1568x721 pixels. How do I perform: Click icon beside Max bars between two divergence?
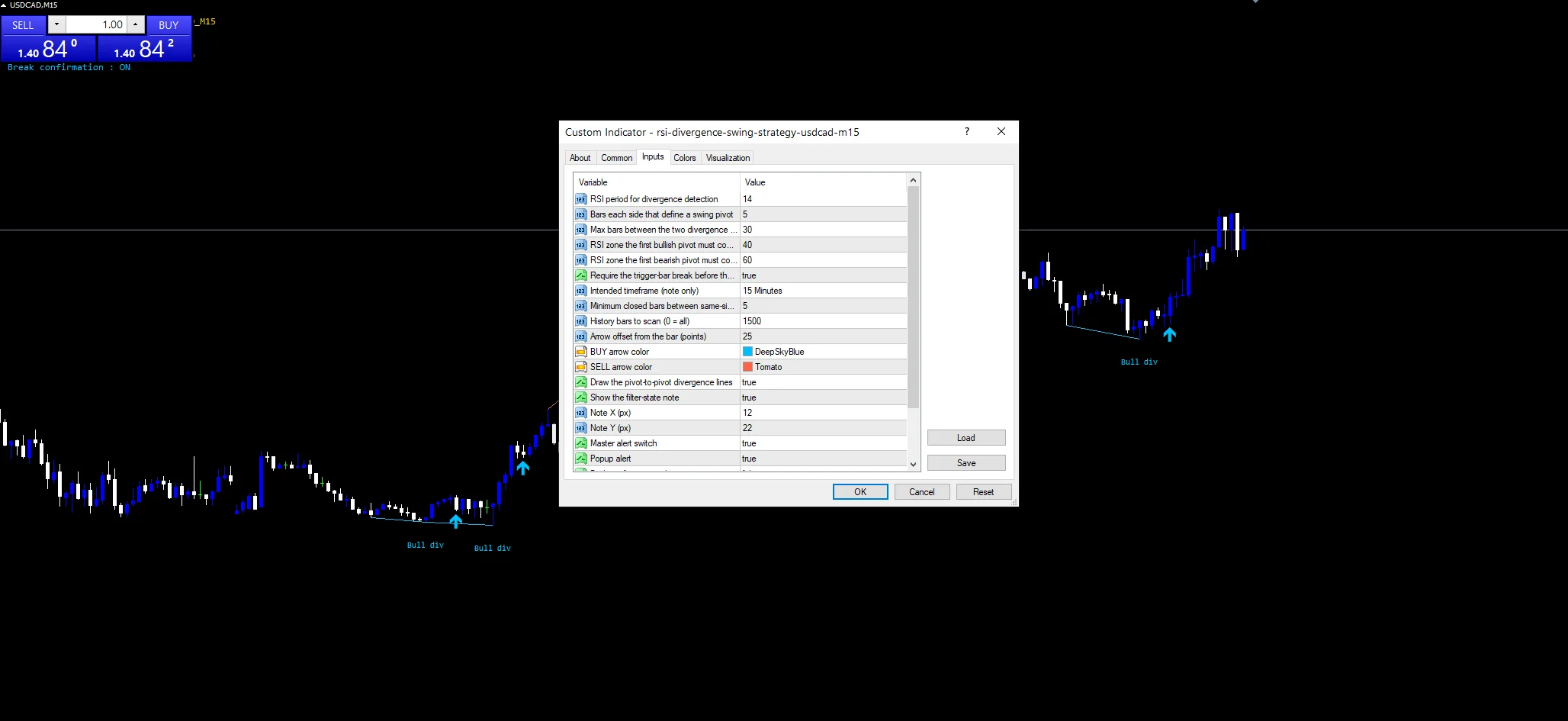click(581, 230)
